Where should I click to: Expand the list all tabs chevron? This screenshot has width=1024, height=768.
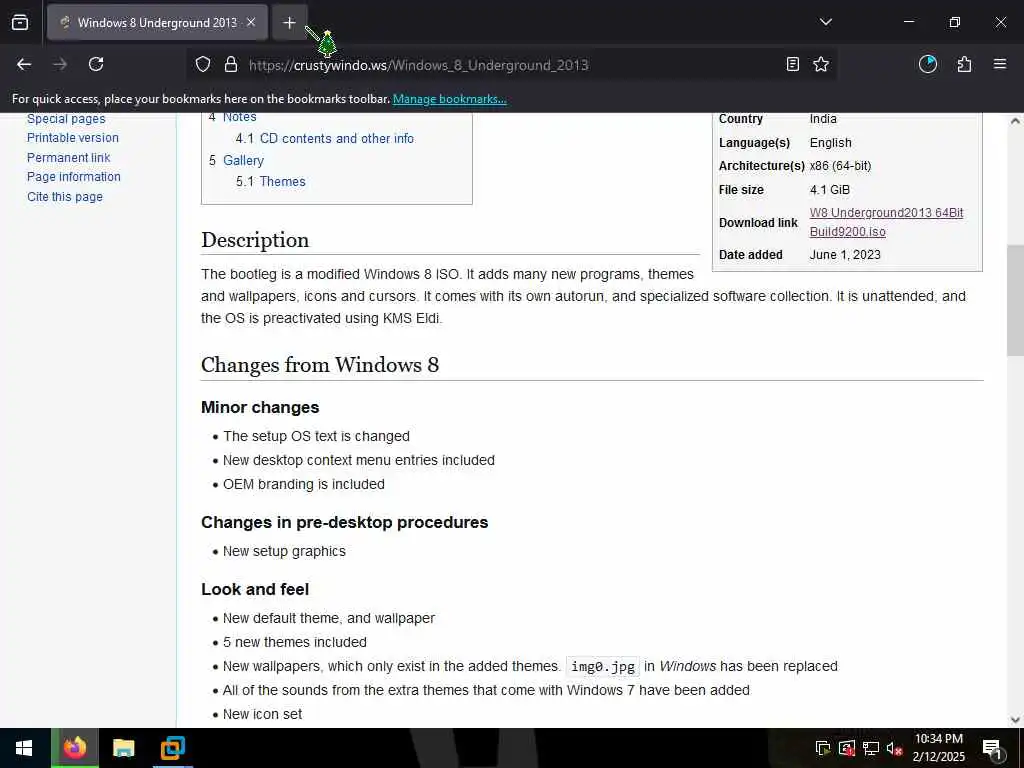[825, 22]
